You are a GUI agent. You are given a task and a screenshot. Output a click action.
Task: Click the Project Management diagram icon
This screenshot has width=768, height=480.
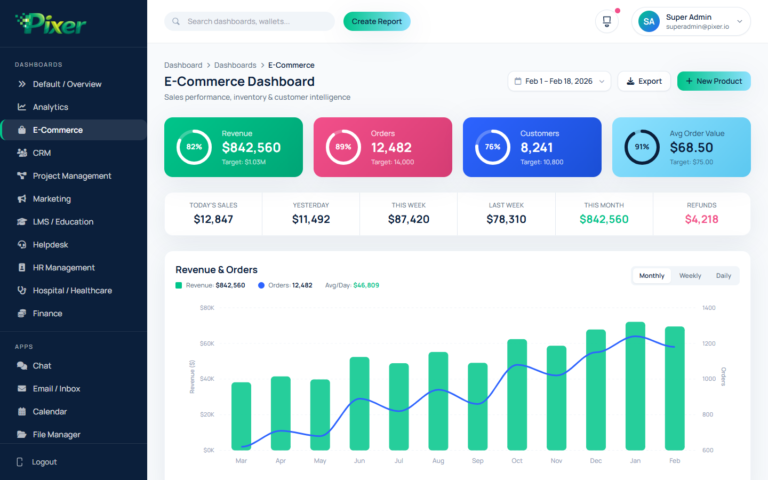[x=22, y=176]
